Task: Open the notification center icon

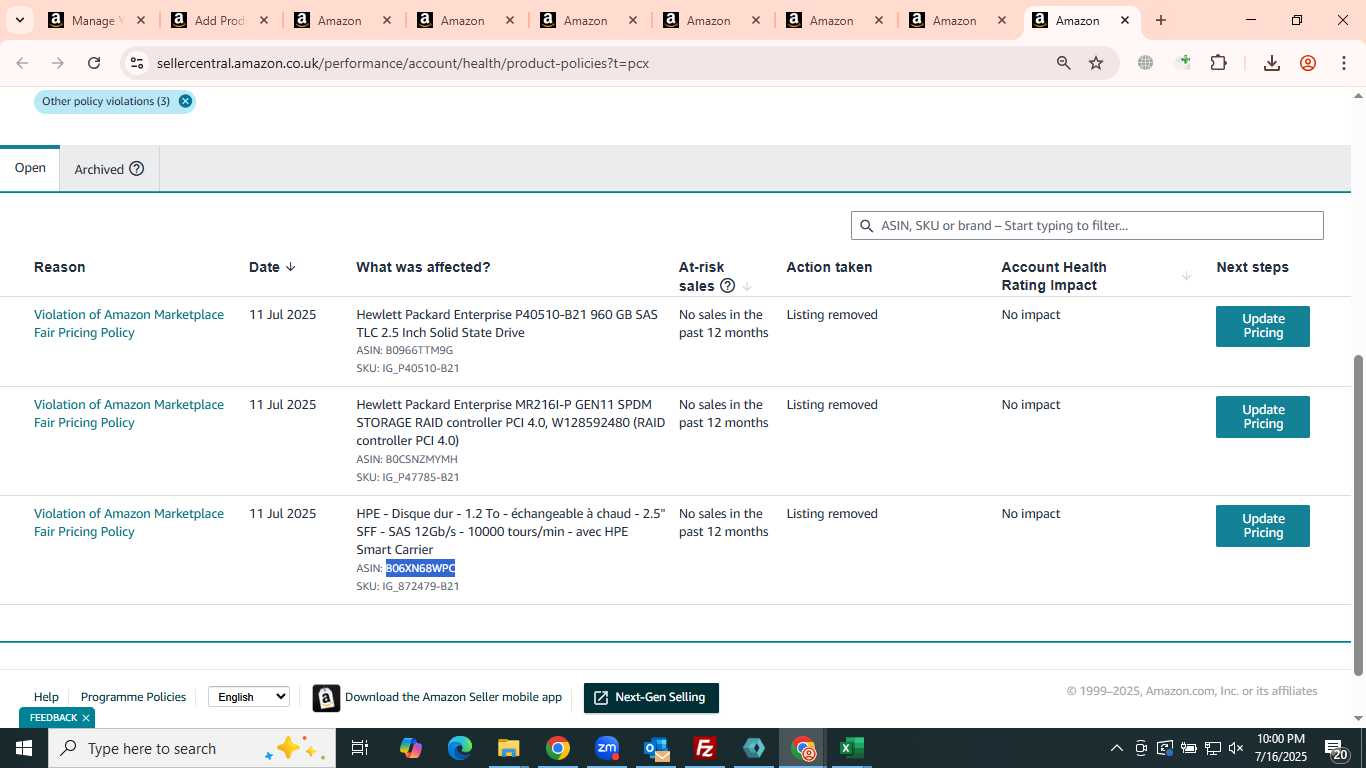Action: tap(1336, 749)
